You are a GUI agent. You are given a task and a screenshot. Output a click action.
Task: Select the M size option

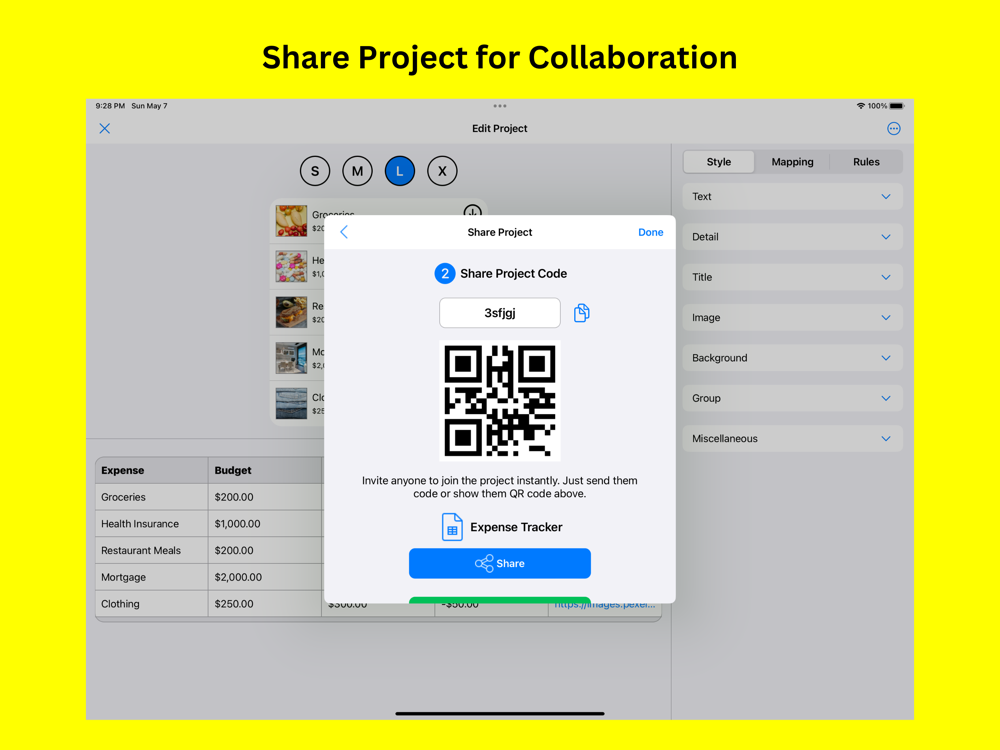(x=357, y=171)
